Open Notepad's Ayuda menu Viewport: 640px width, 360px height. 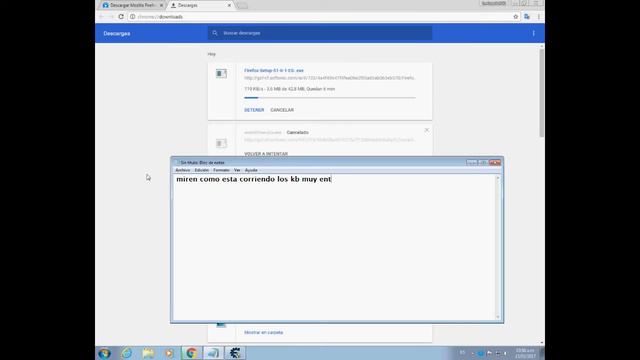coord(251,170)
